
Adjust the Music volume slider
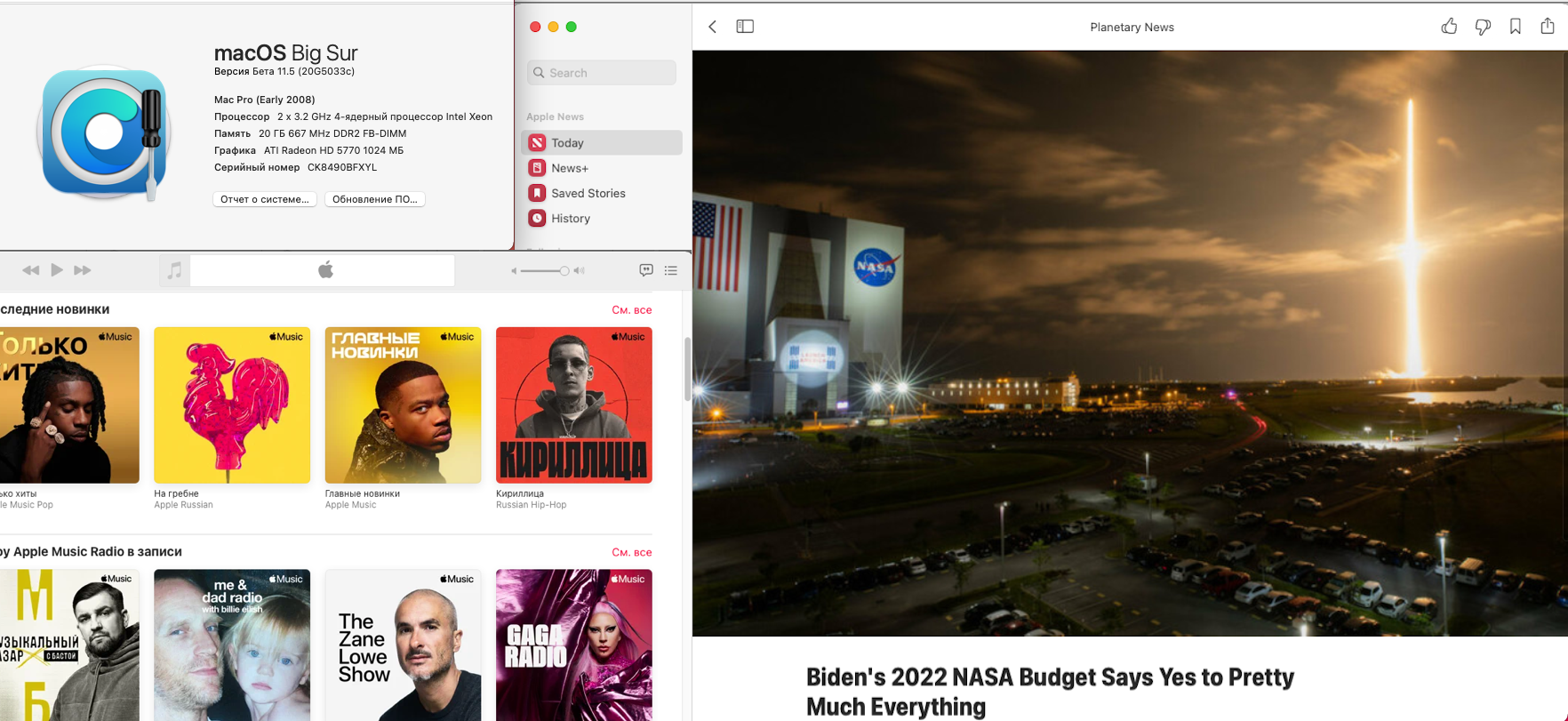(x=545, y=270)
